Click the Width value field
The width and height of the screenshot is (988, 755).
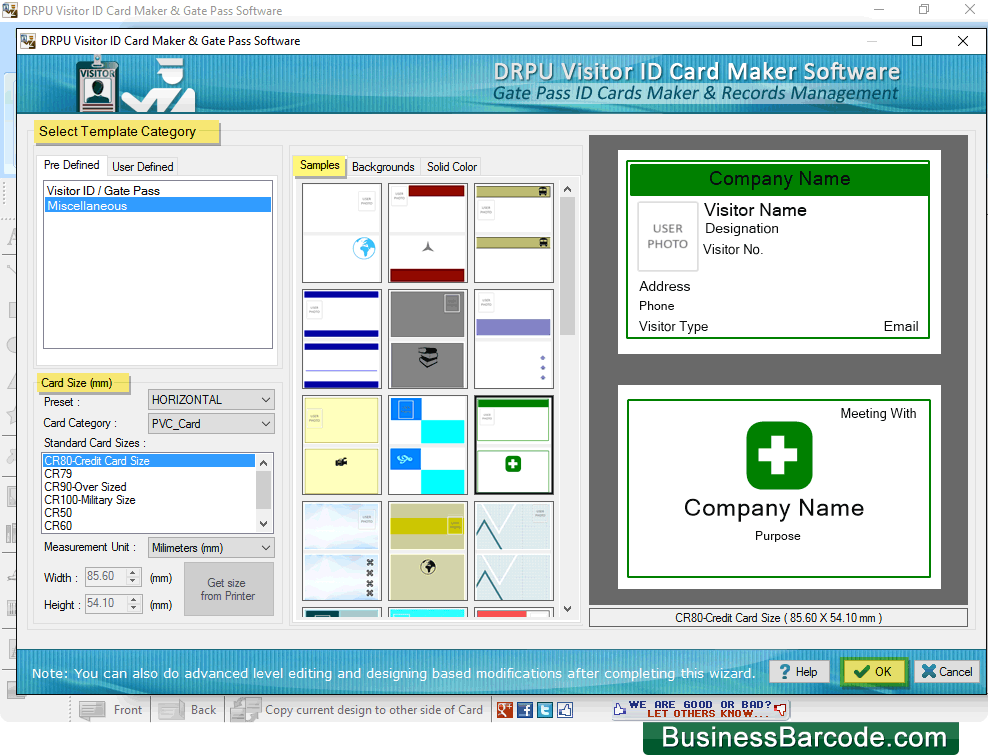[106, 576]
